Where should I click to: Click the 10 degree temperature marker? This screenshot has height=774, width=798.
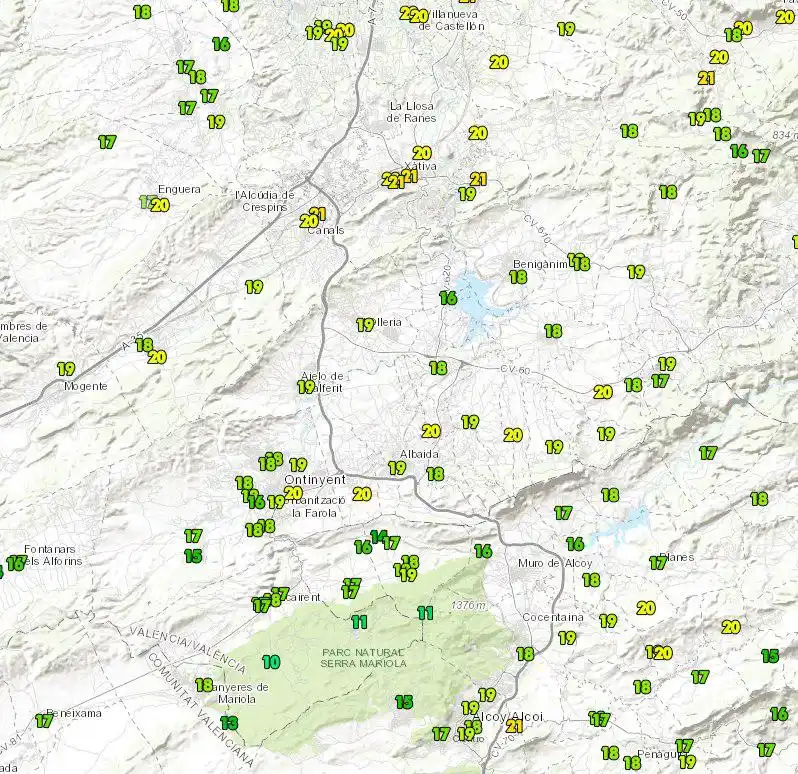click(x=271, y=662)
